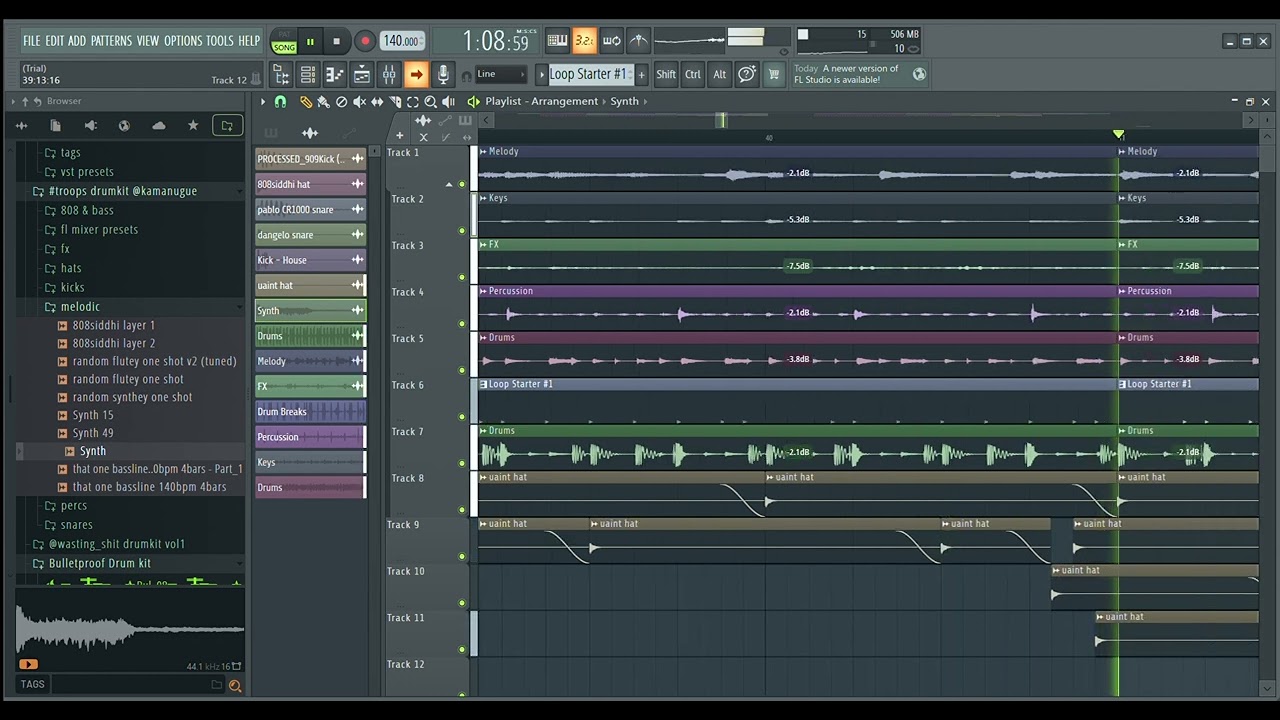Open the help chat bubble icon
This screenshot has width=1280, height=720.
pyautogui.click(x=746, y=74)
